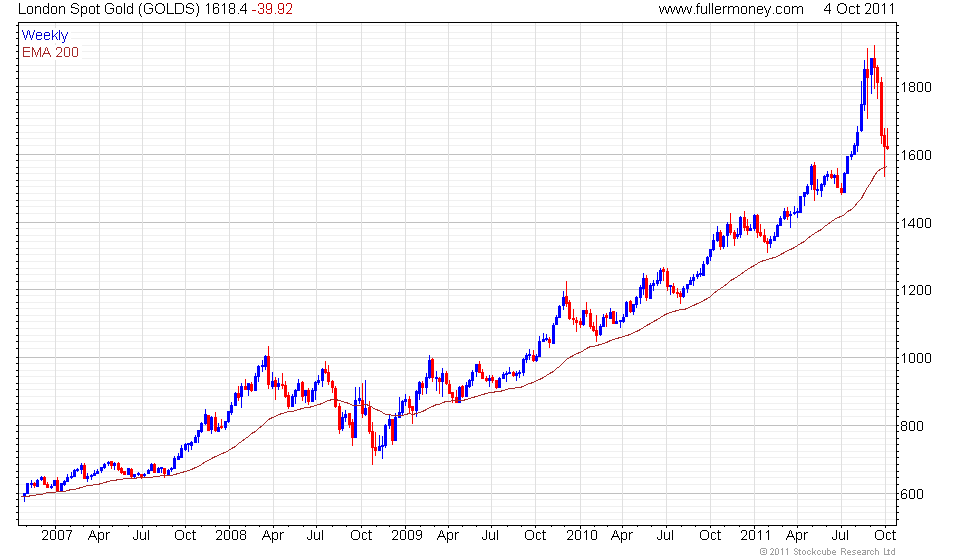Click the 'Apr' label after 2008
This screenshot has width=980, height=560.
[273, 536]
